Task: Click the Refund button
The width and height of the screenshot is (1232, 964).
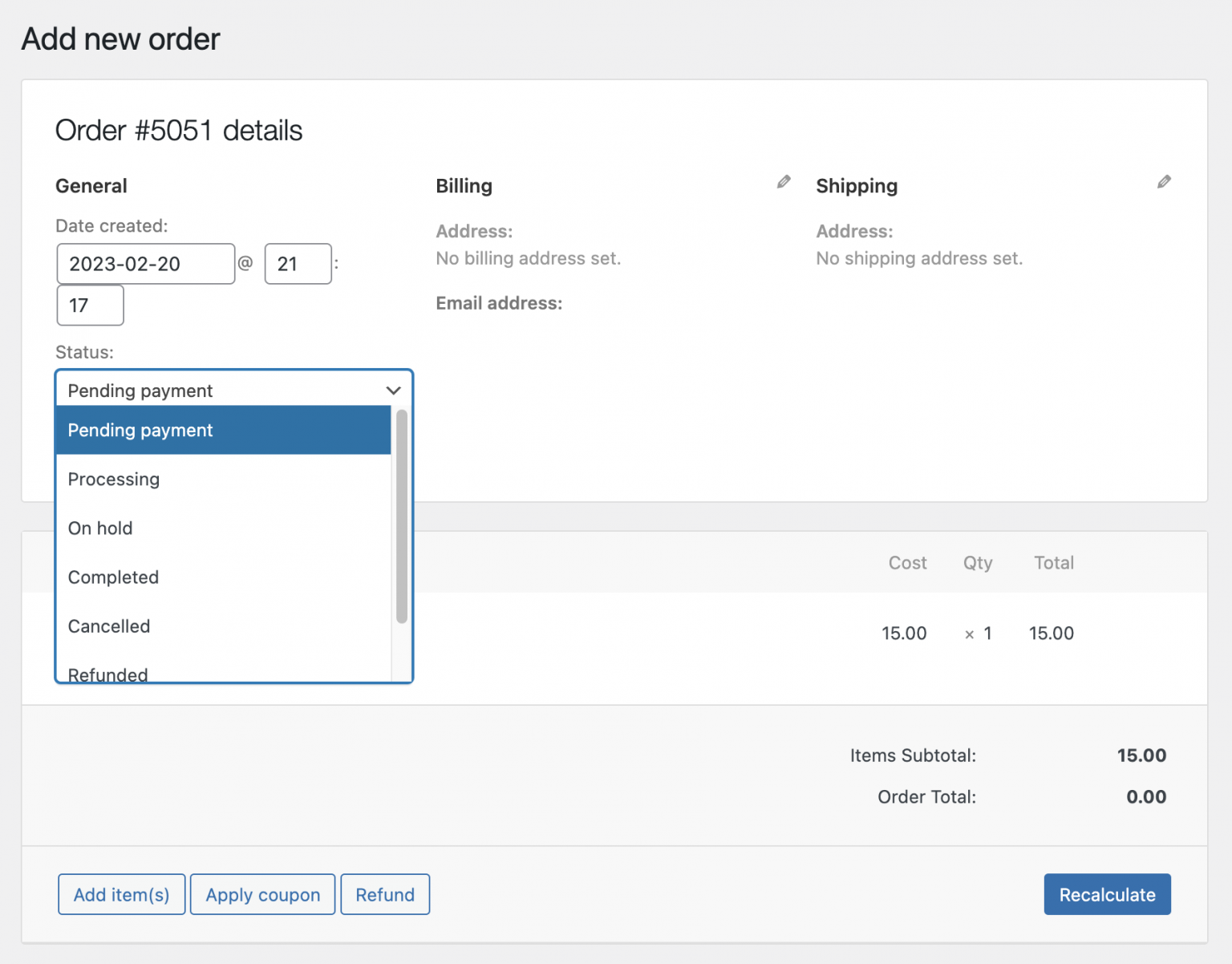Action: (385, 894)
